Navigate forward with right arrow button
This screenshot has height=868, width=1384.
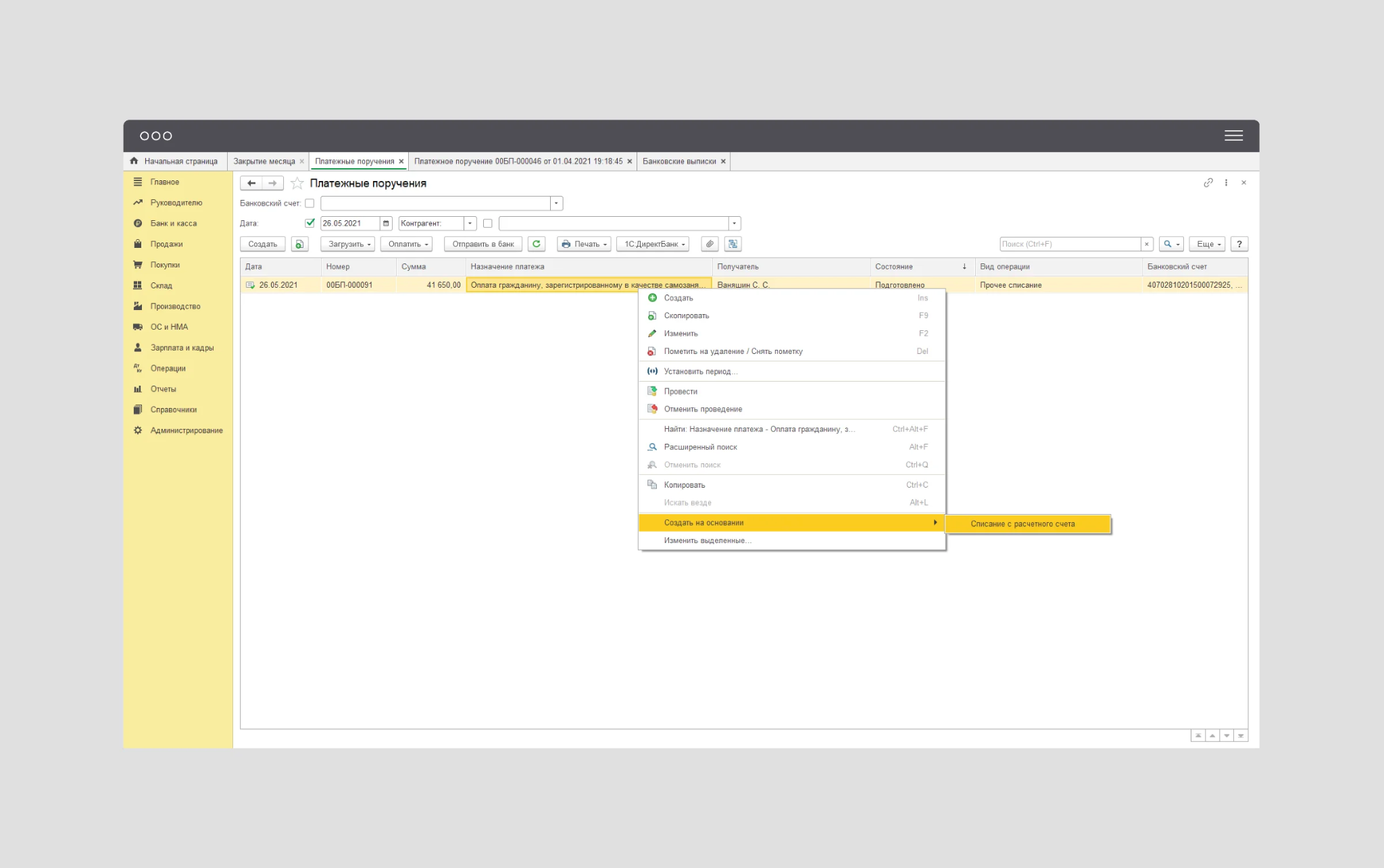(x=272, y=183)
